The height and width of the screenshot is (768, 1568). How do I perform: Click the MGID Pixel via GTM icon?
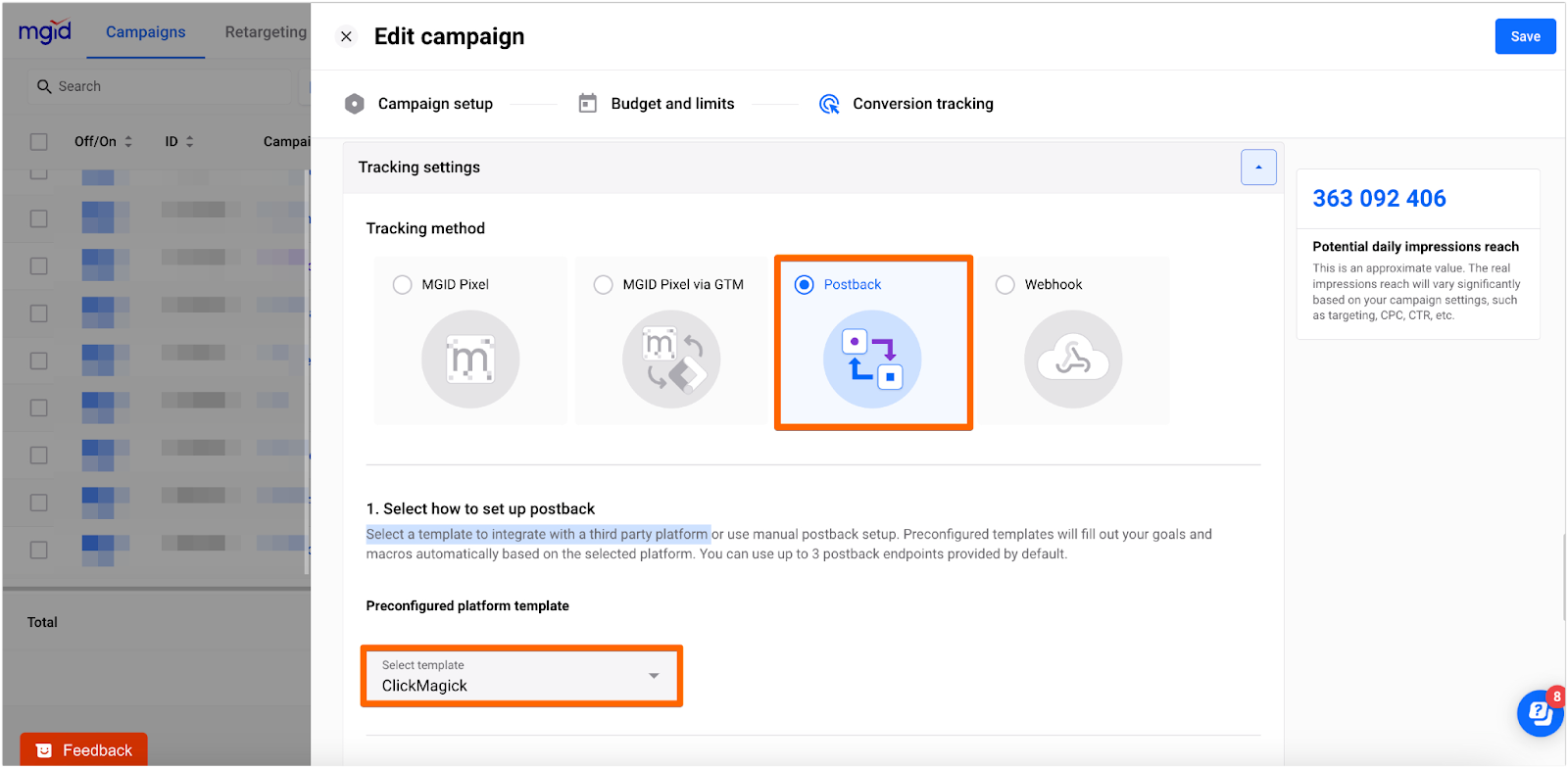pos(671,360)
